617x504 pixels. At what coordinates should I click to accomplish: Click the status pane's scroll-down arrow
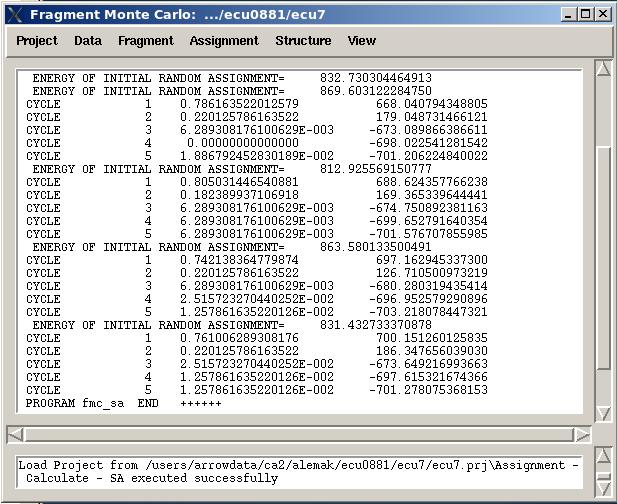pyautogui.click(x=603, y=489)
